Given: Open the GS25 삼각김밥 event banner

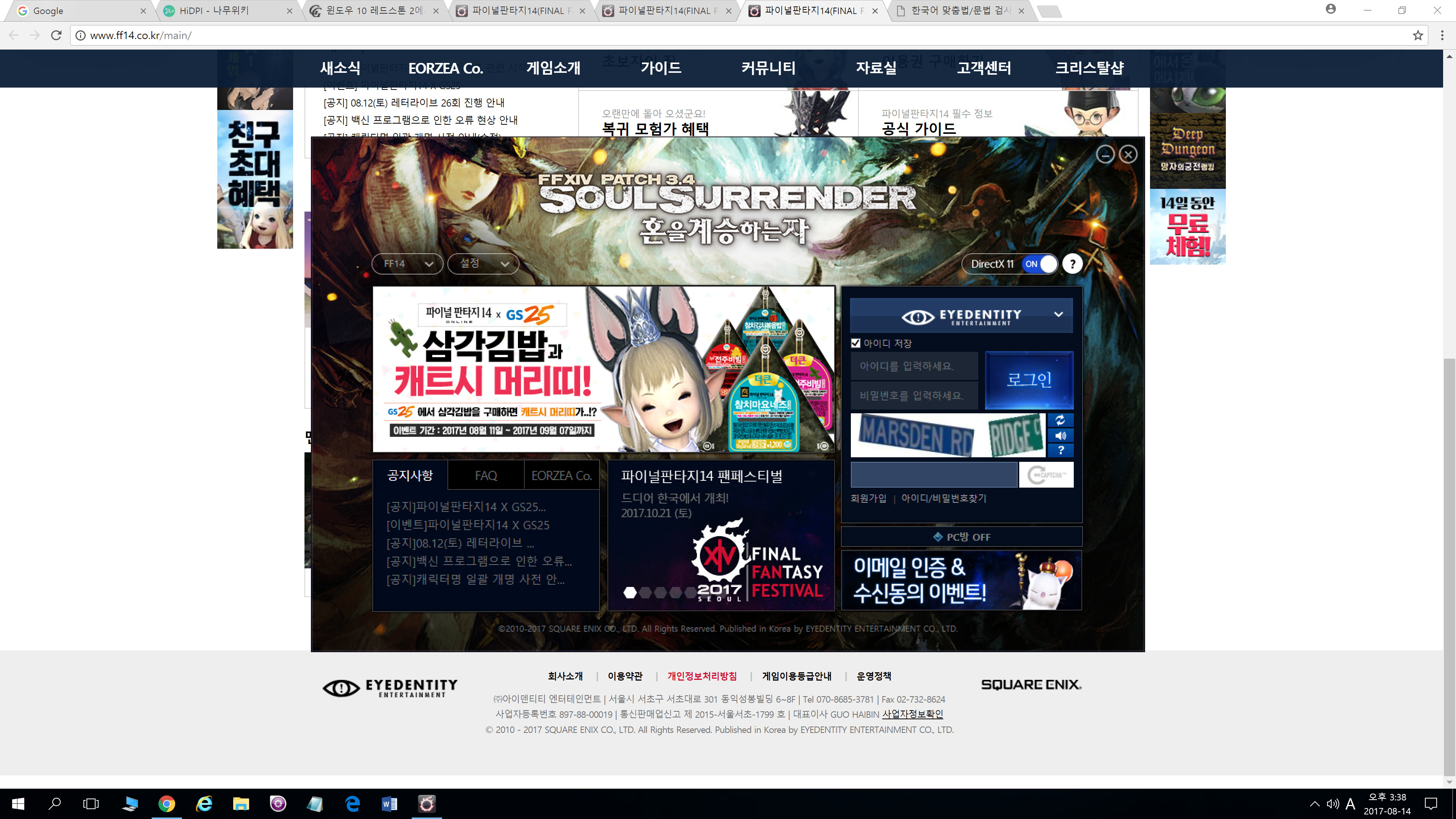Looking at the screenshot, I should tap(604, 369).
